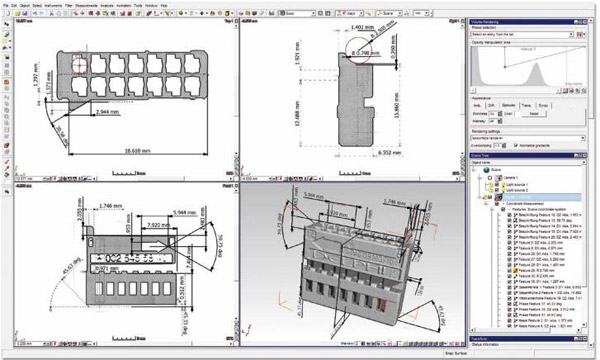Open the Rendering settings renderer dropdown
600x360 pixels.
527,138
